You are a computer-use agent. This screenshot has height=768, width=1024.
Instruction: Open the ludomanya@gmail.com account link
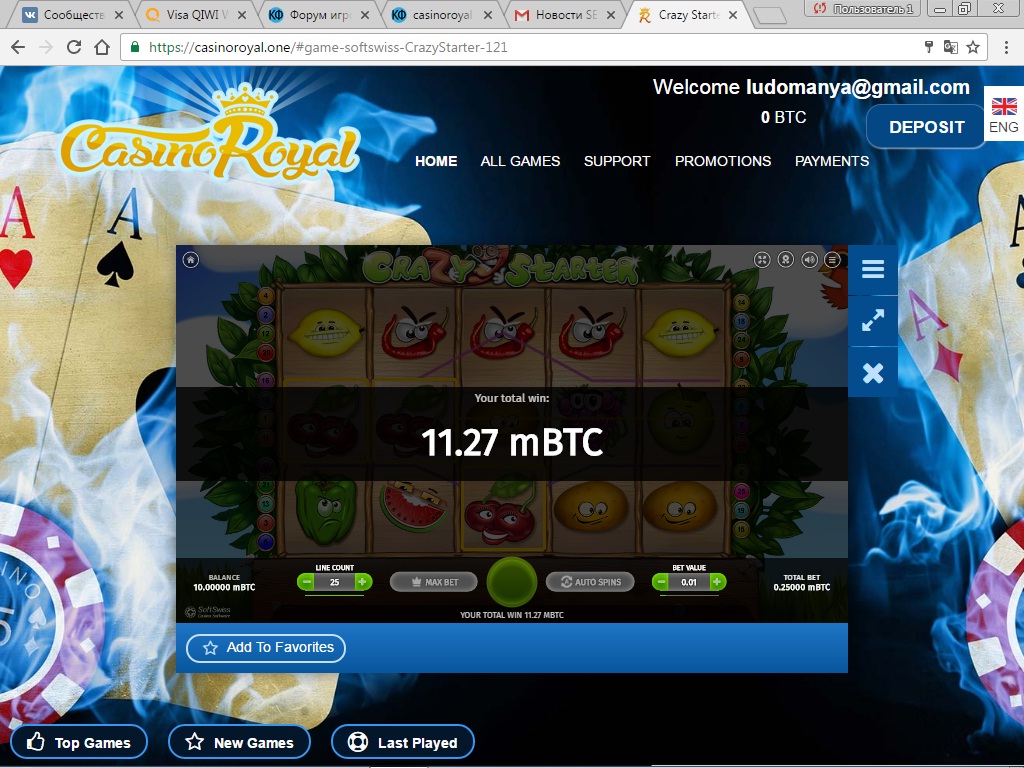click(x=858, y=87)
